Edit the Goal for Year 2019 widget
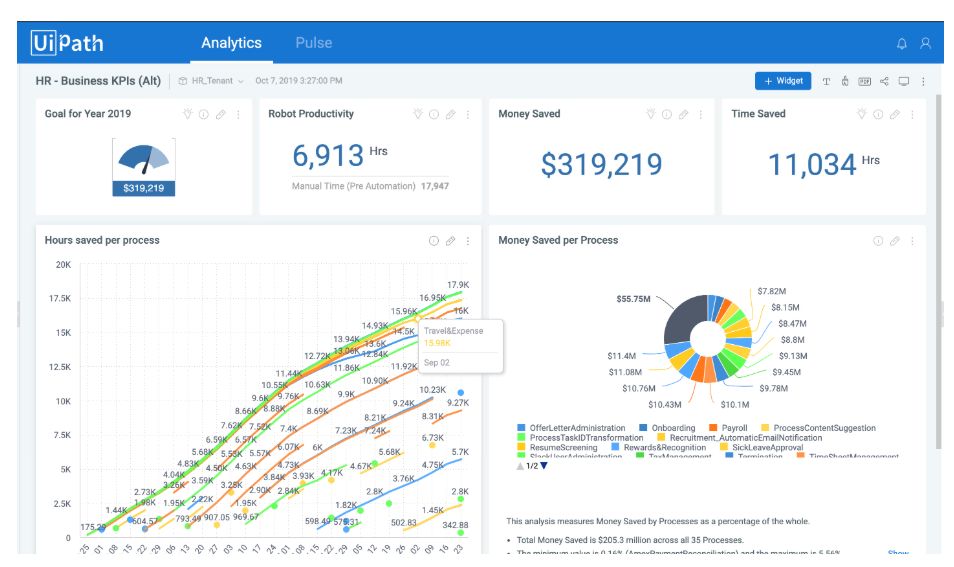The height and width of the screenshot is (567, 954). tap(221, 114)
